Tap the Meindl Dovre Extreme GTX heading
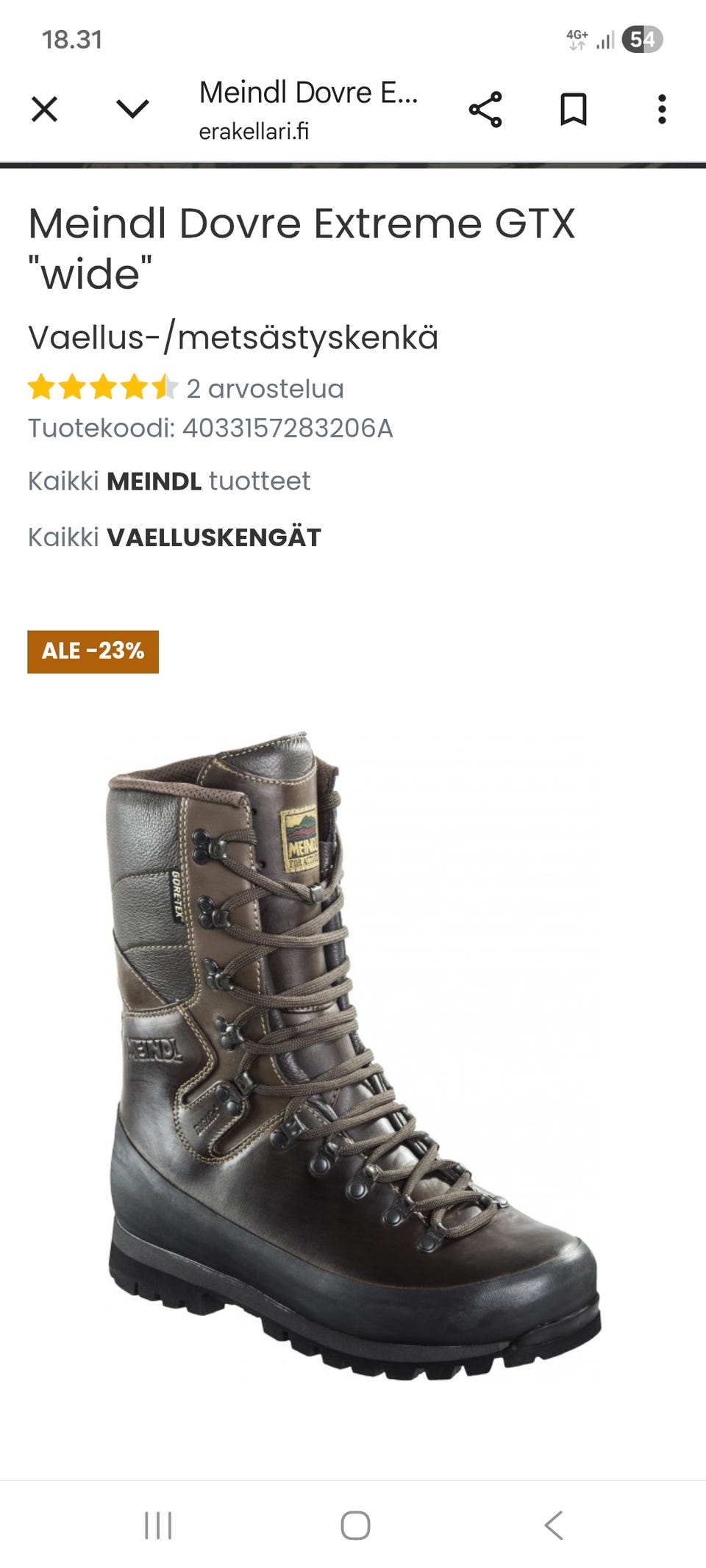 (302, 248)
